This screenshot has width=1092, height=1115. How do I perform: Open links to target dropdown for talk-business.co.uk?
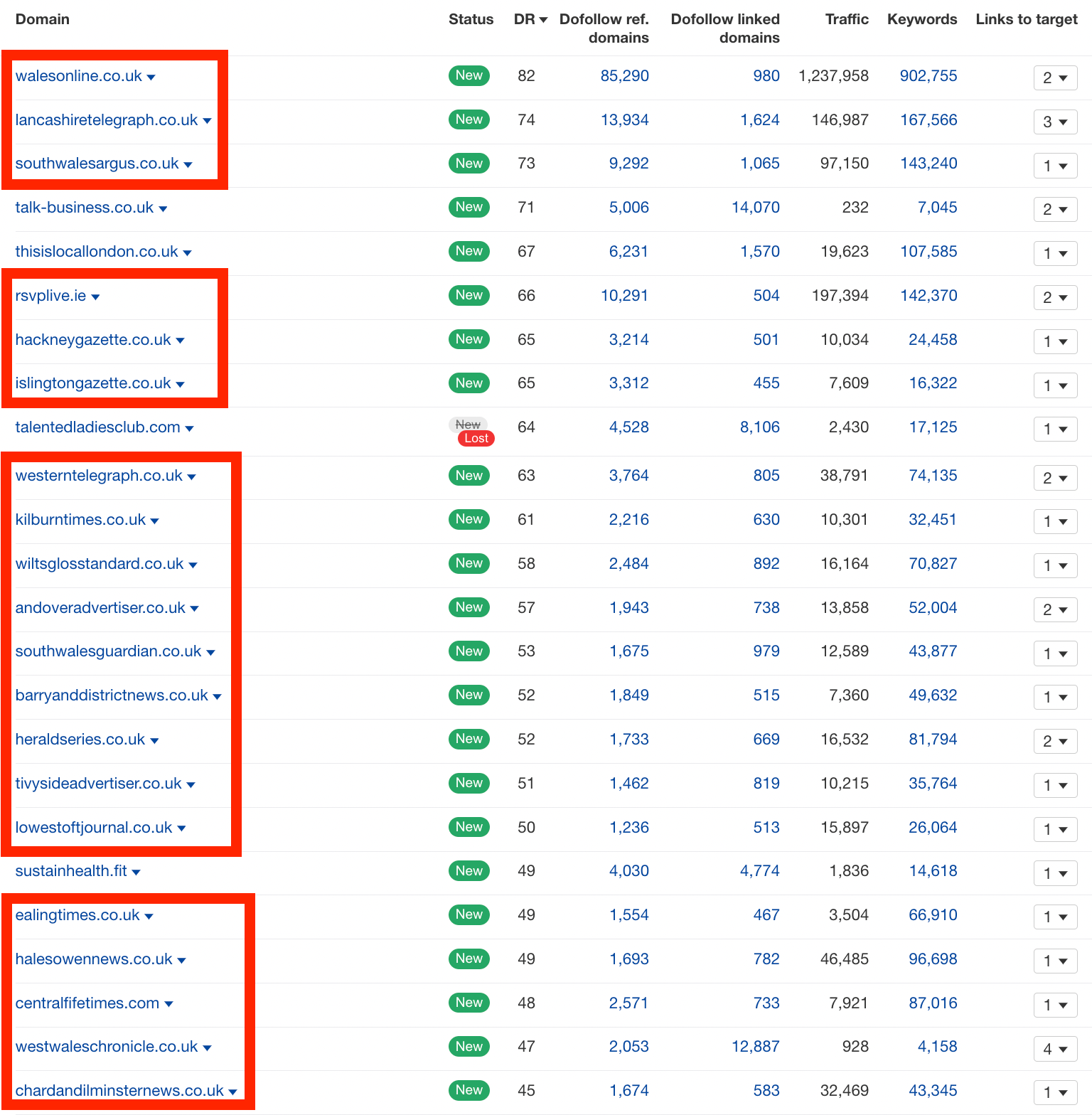(x=1056, y=209)
